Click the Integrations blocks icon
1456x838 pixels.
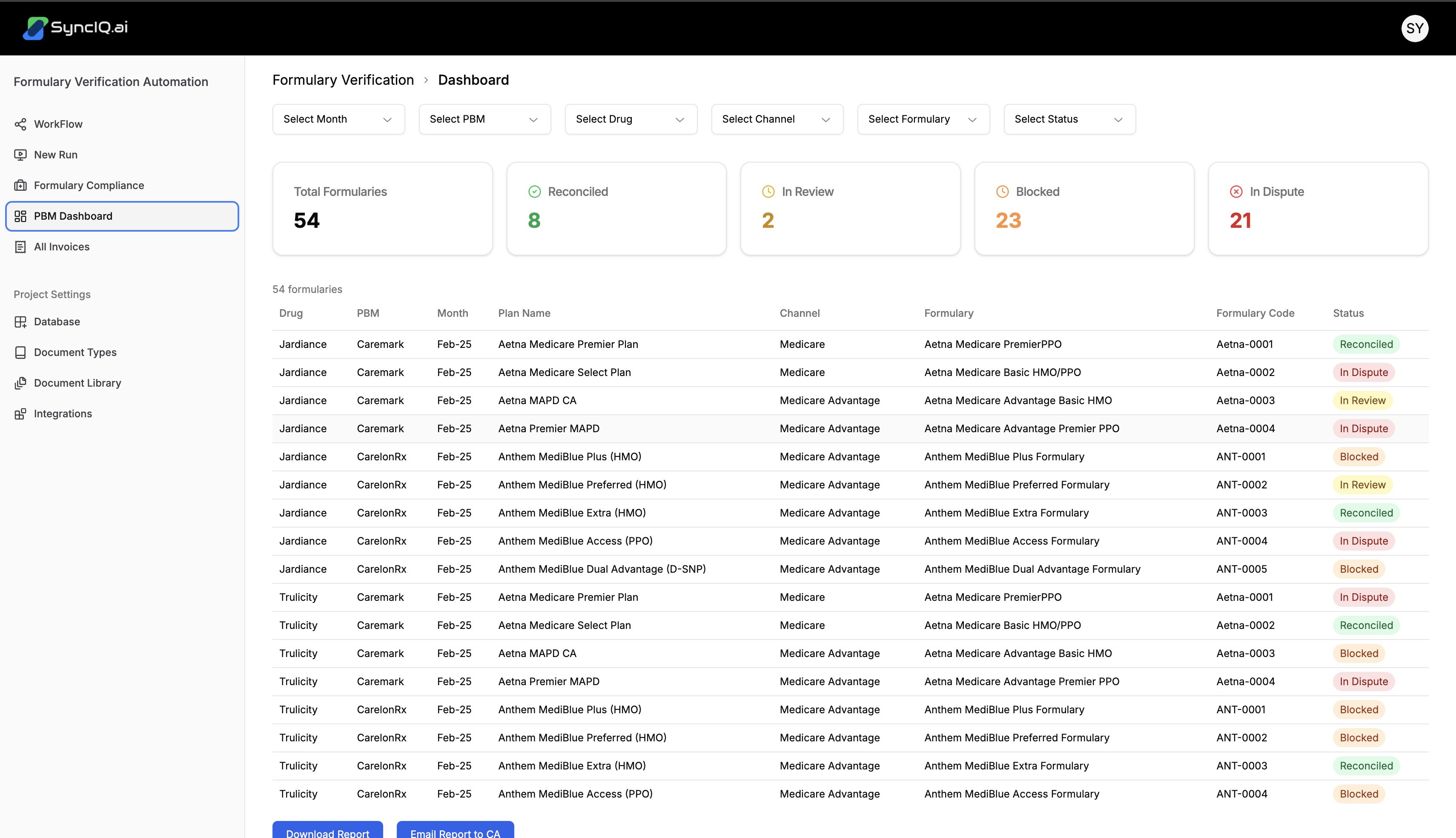coord(20,414)
